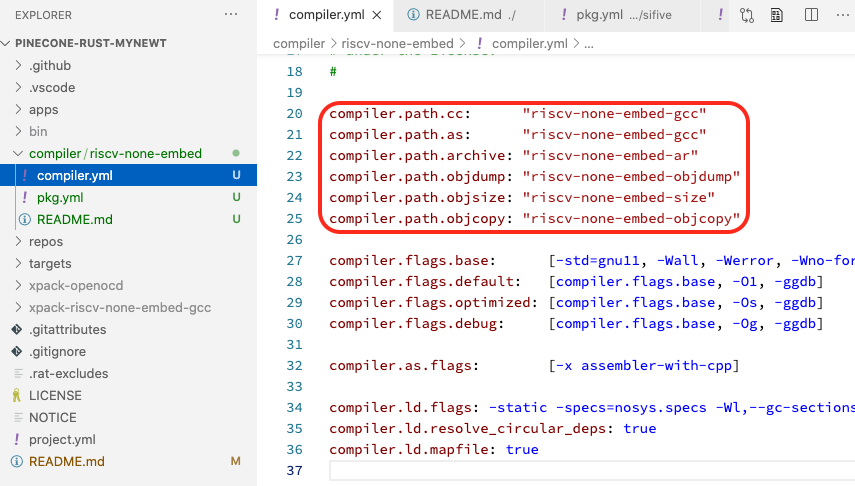
Task: Click the hex/binary file view icon
Action: tap(777, 15)
